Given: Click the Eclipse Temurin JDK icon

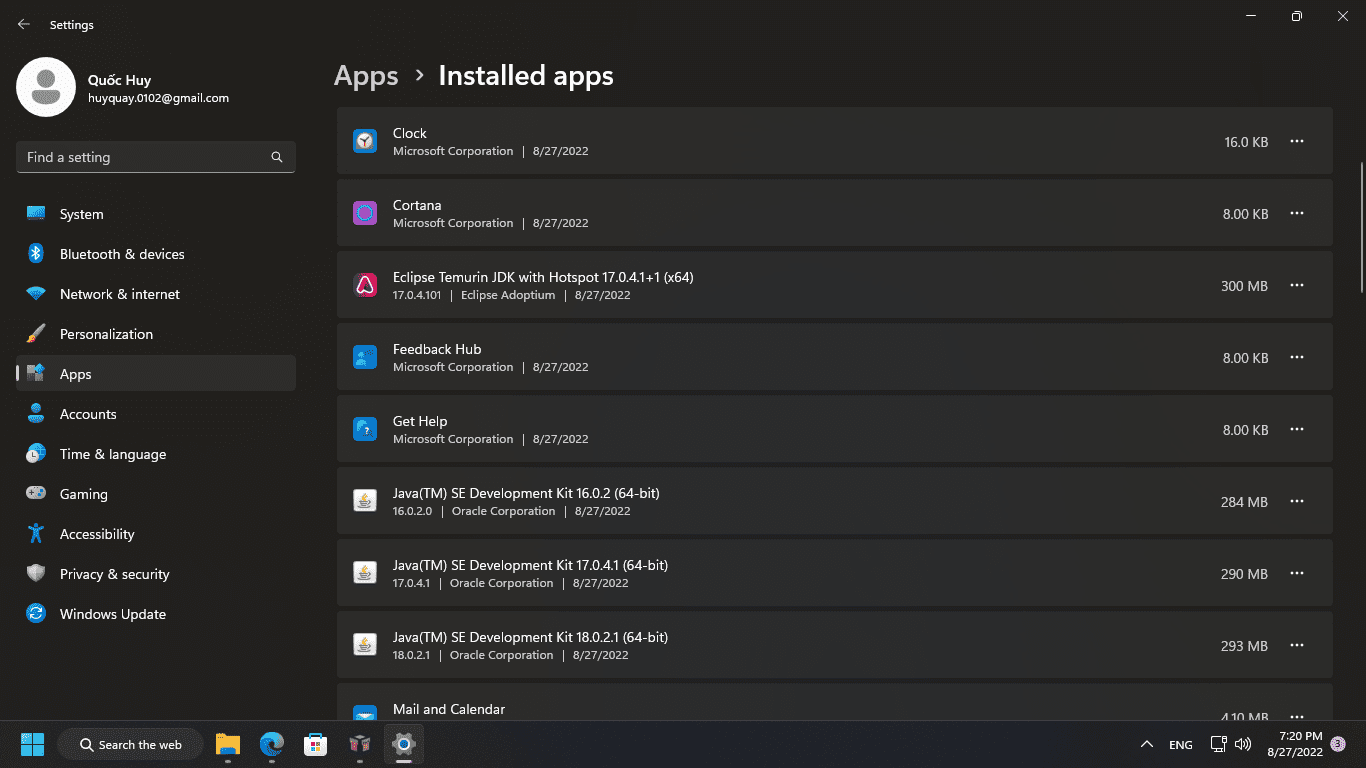Looking at the screenshot, I should click(365, 286).
